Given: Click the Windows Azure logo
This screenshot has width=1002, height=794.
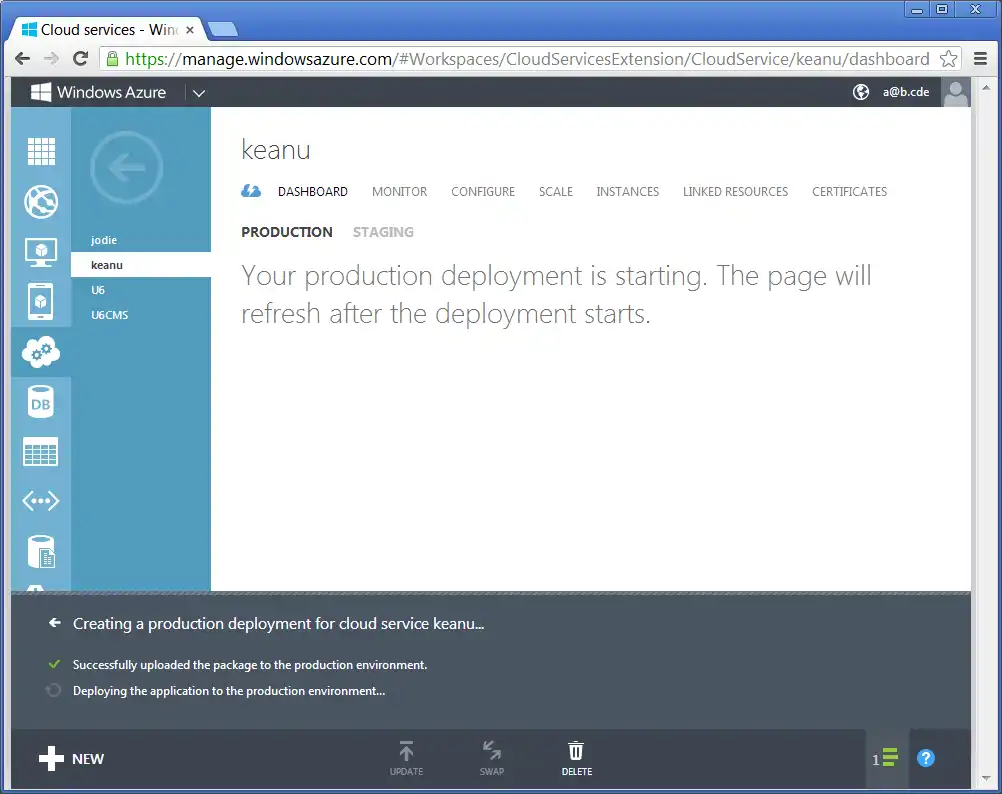Looking at the screenshot, I should point(98,92).
